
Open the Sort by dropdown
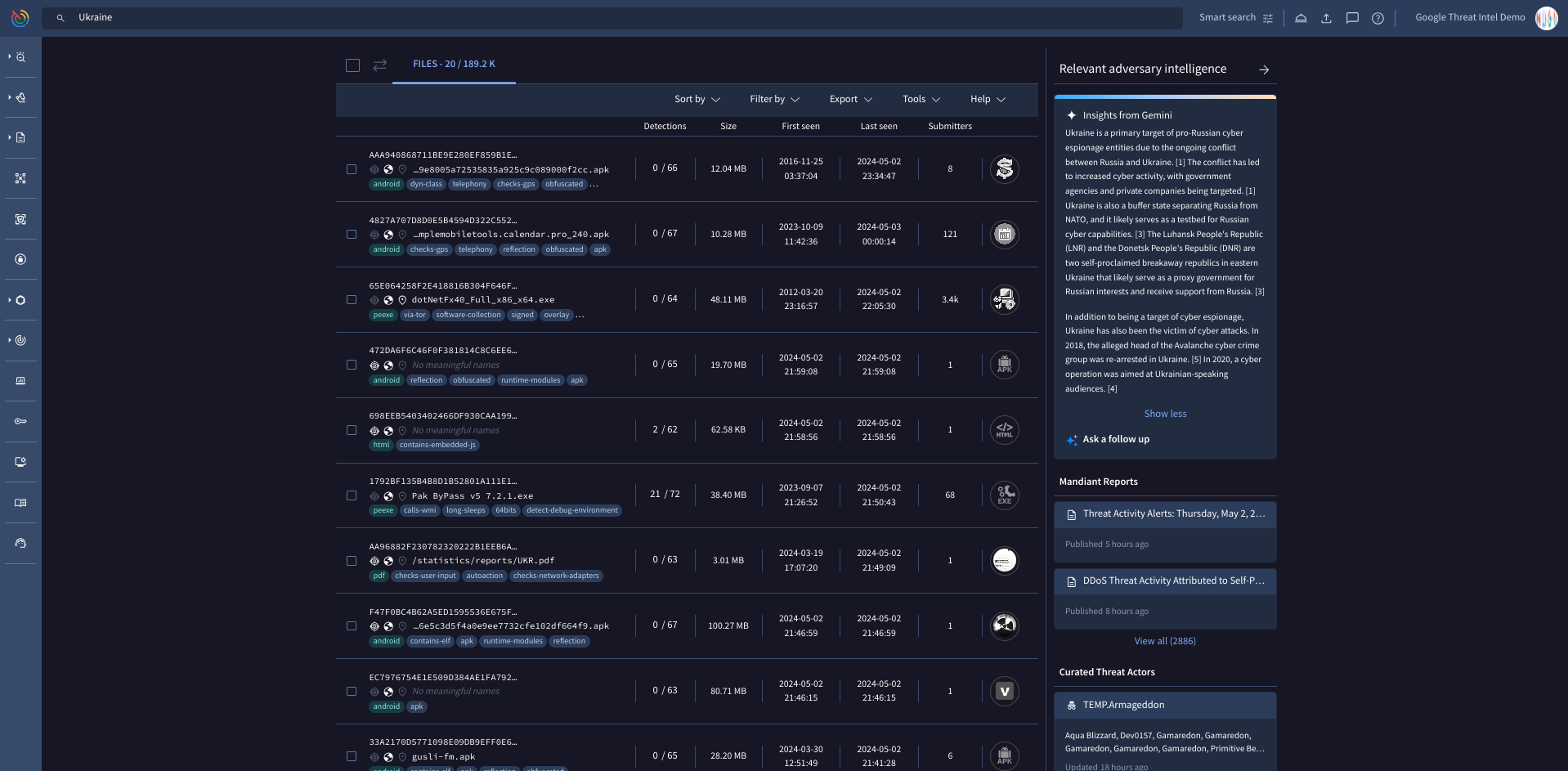[697, 99]
